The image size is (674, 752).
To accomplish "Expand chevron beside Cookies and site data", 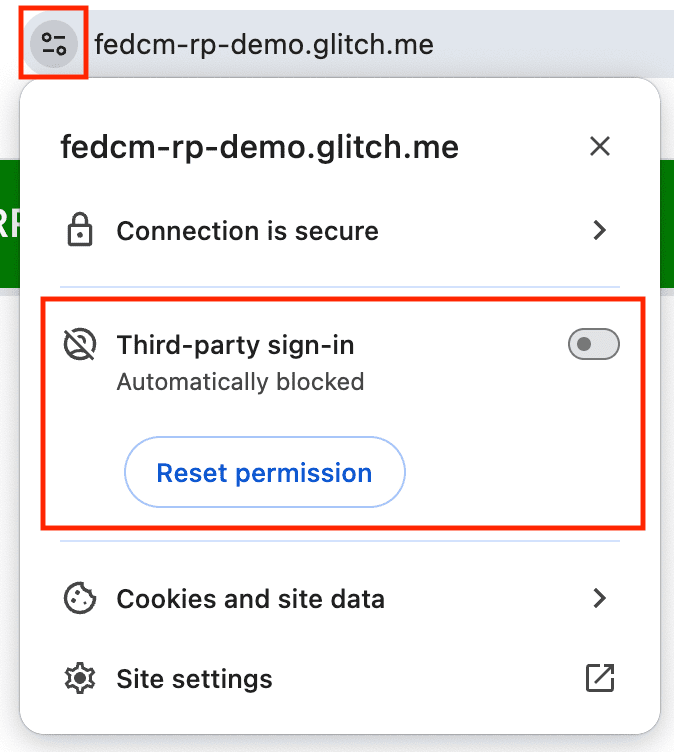I will [599, 599].
